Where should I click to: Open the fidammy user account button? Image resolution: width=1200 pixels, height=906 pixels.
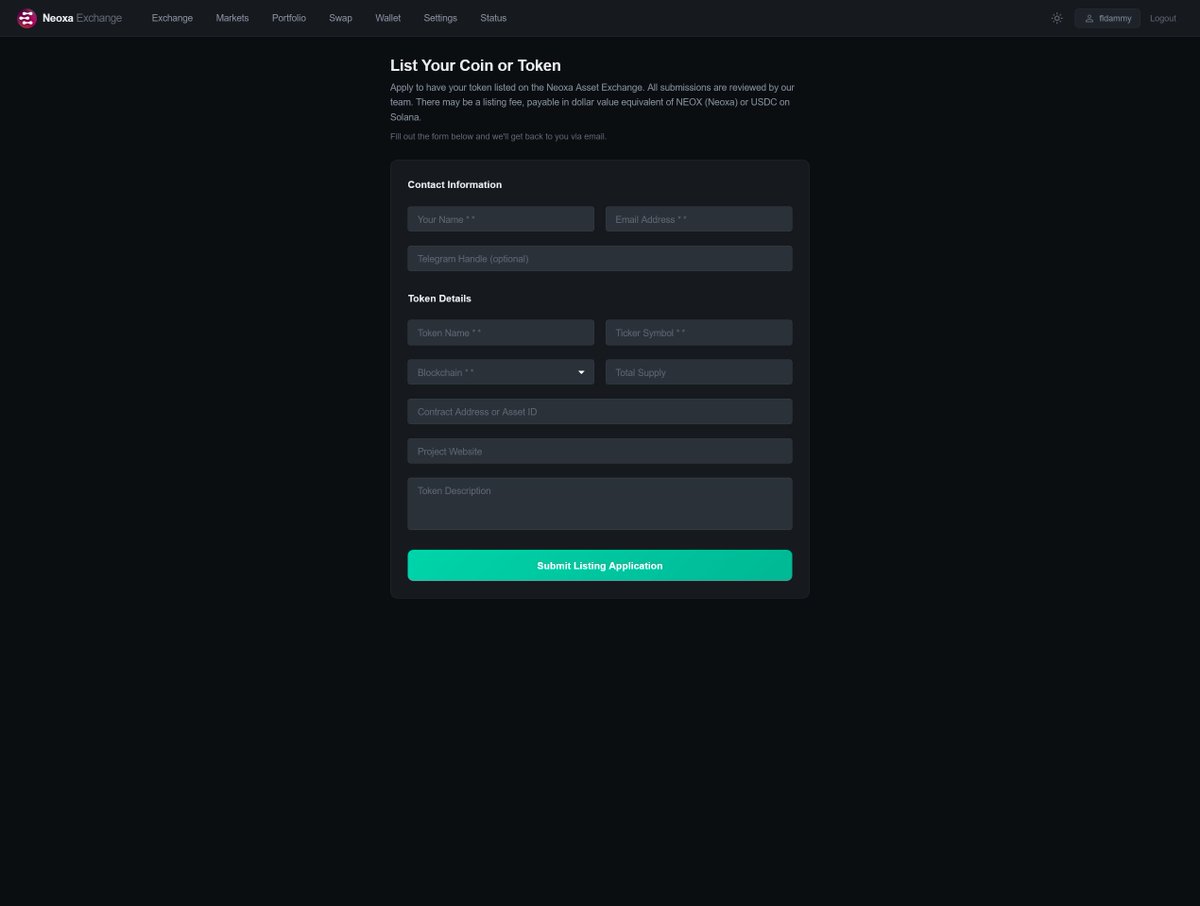click(x=1107, y=18)
